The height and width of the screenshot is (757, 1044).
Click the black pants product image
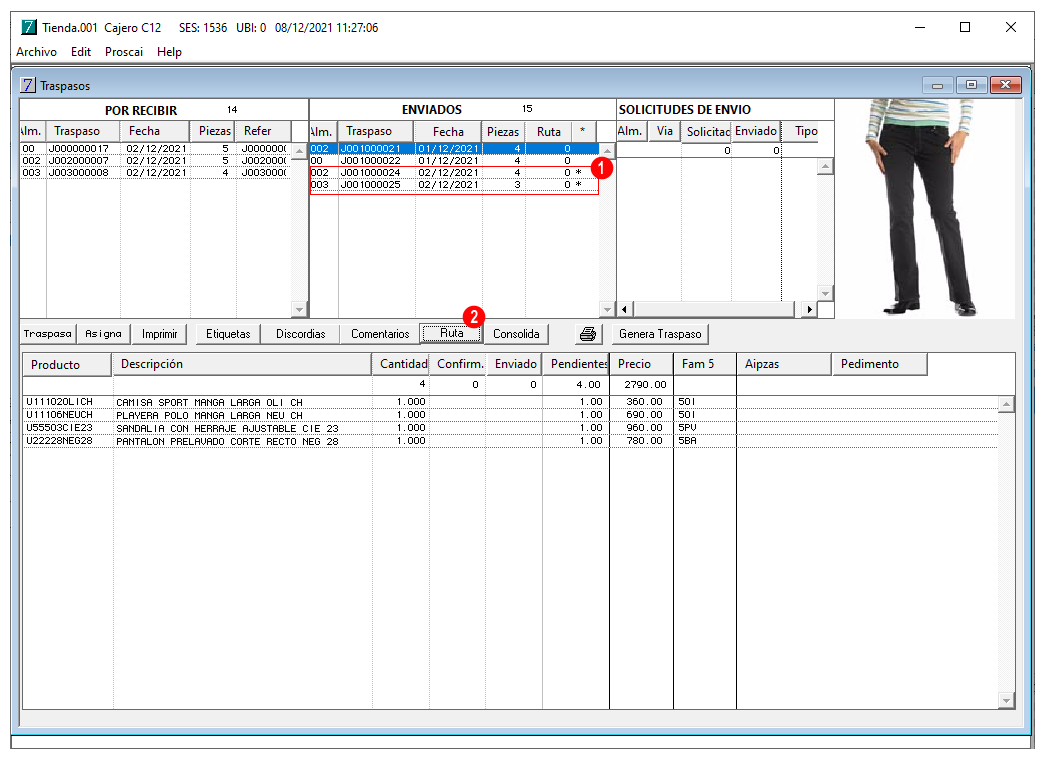[924, 208]
